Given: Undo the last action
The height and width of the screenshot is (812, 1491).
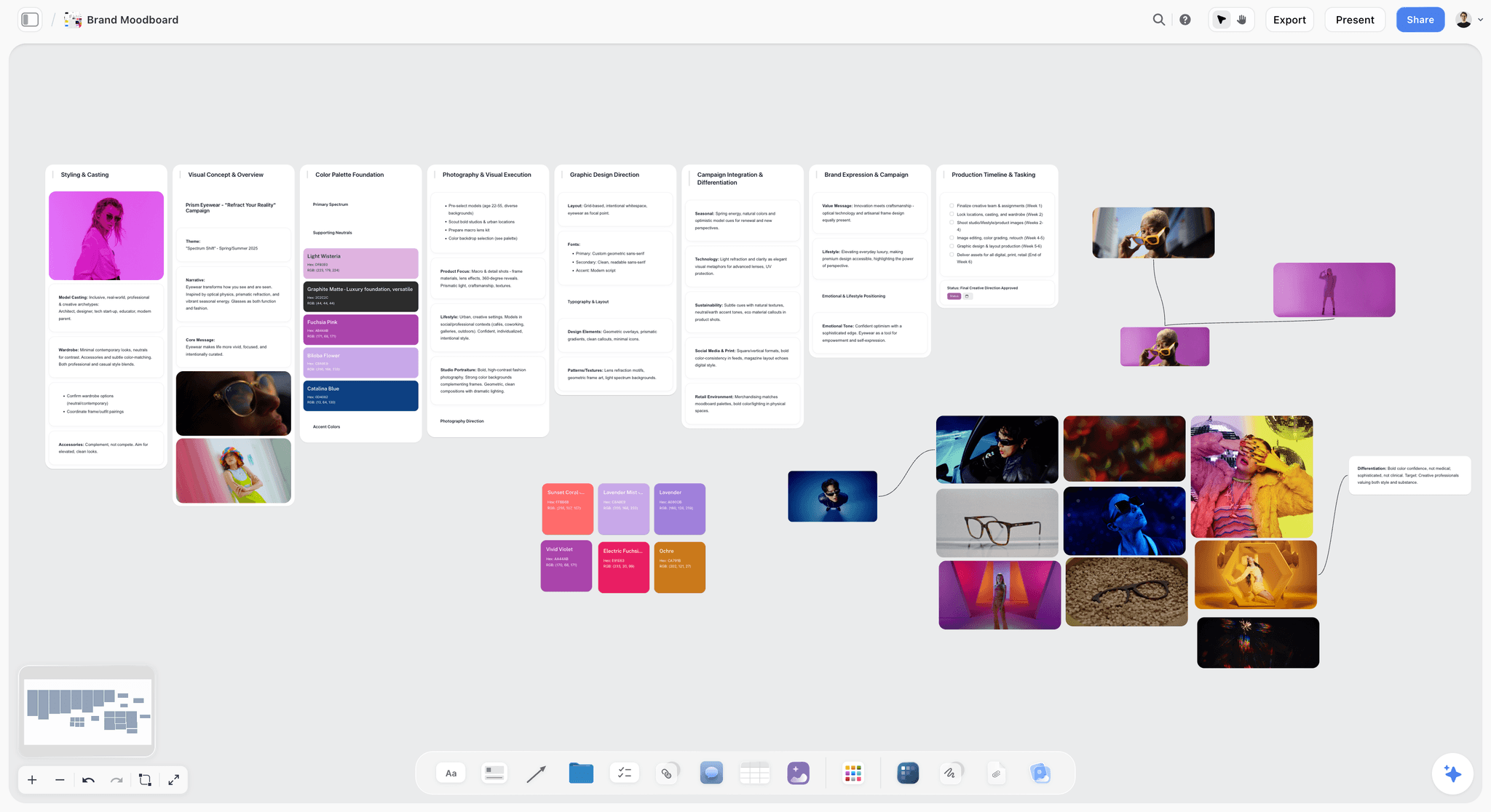Looking at the screenshot, I should (88, 780).
